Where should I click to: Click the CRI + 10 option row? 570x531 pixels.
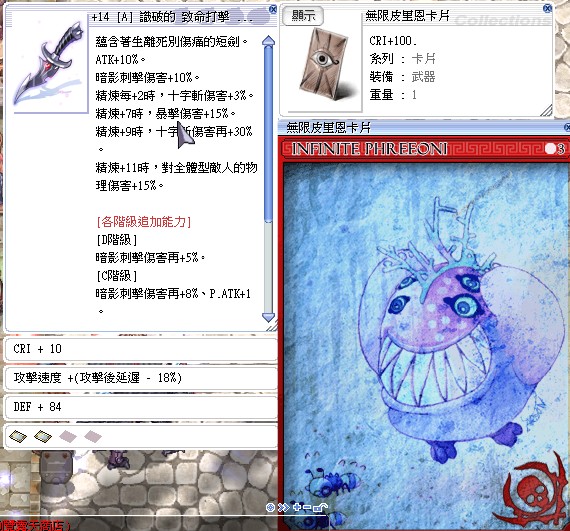click(141, 349)
